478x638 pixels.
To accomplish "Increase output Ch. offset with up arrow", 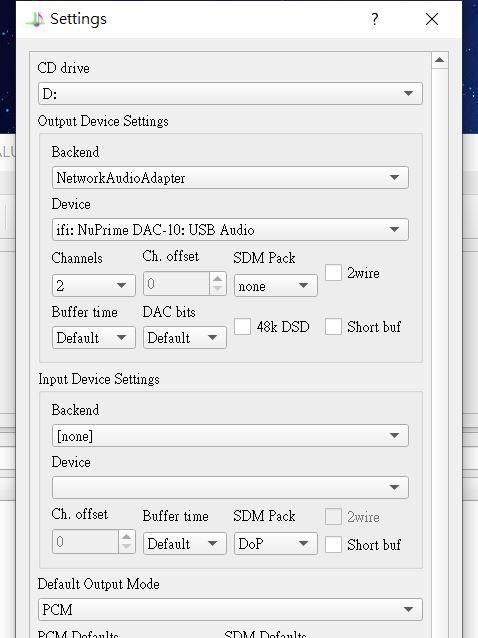I will [218, 278].
